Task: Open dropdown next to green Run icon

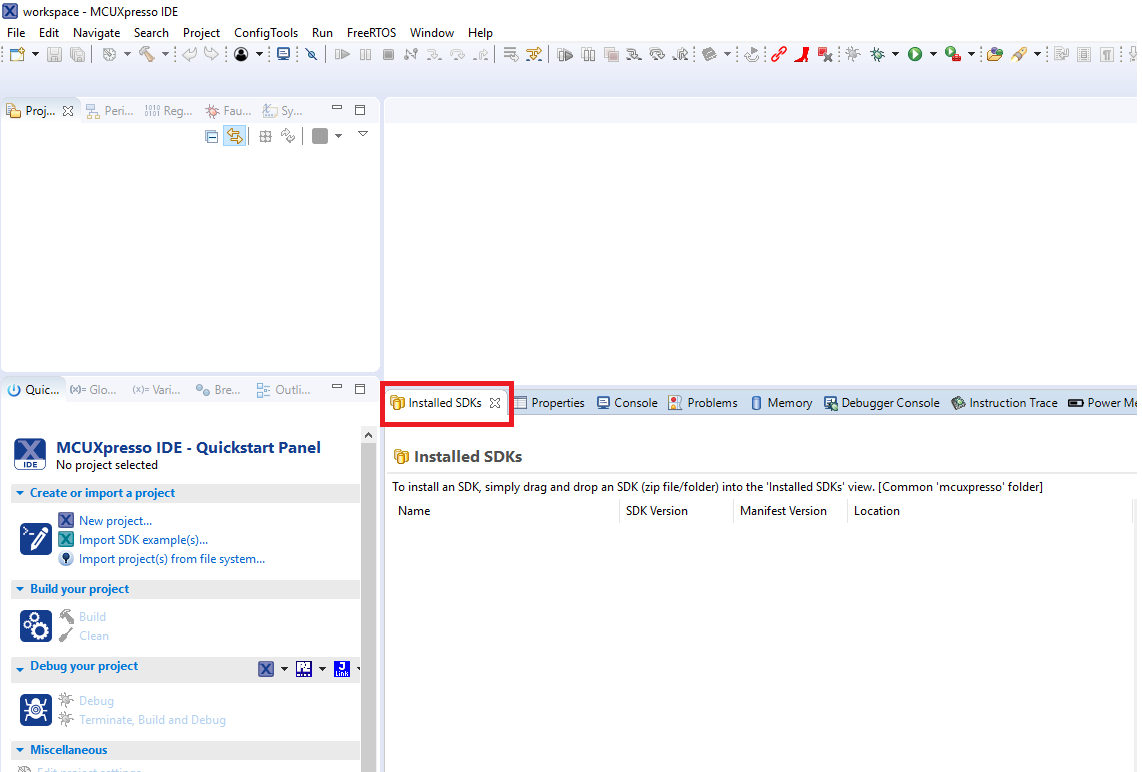Action: 933,54
